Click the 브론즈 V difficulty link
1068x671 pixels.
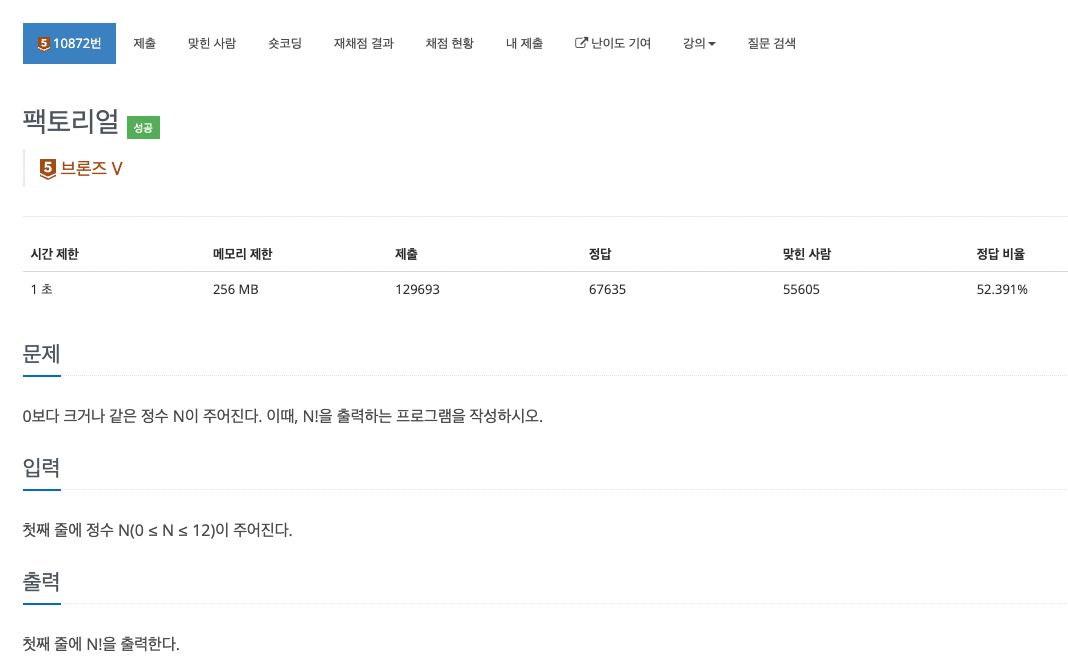coord(91,168)
